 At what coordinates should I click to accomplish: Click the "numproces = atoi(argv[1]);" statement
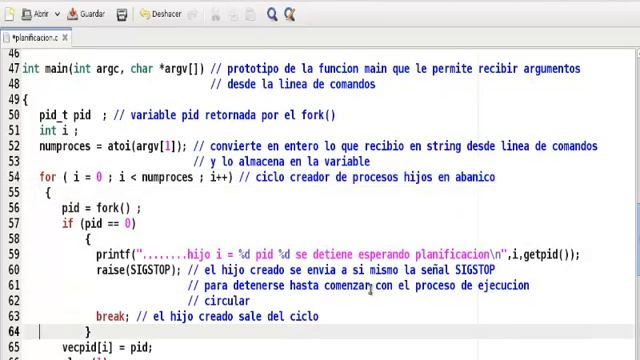[113, 146]
